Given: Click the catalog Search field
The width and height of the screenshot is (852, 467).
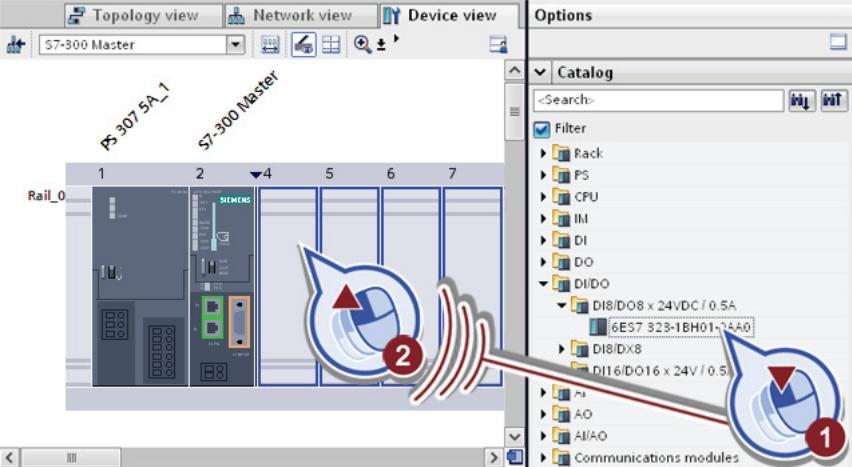Looking at the screenshot, I should (x=659, y=100).
